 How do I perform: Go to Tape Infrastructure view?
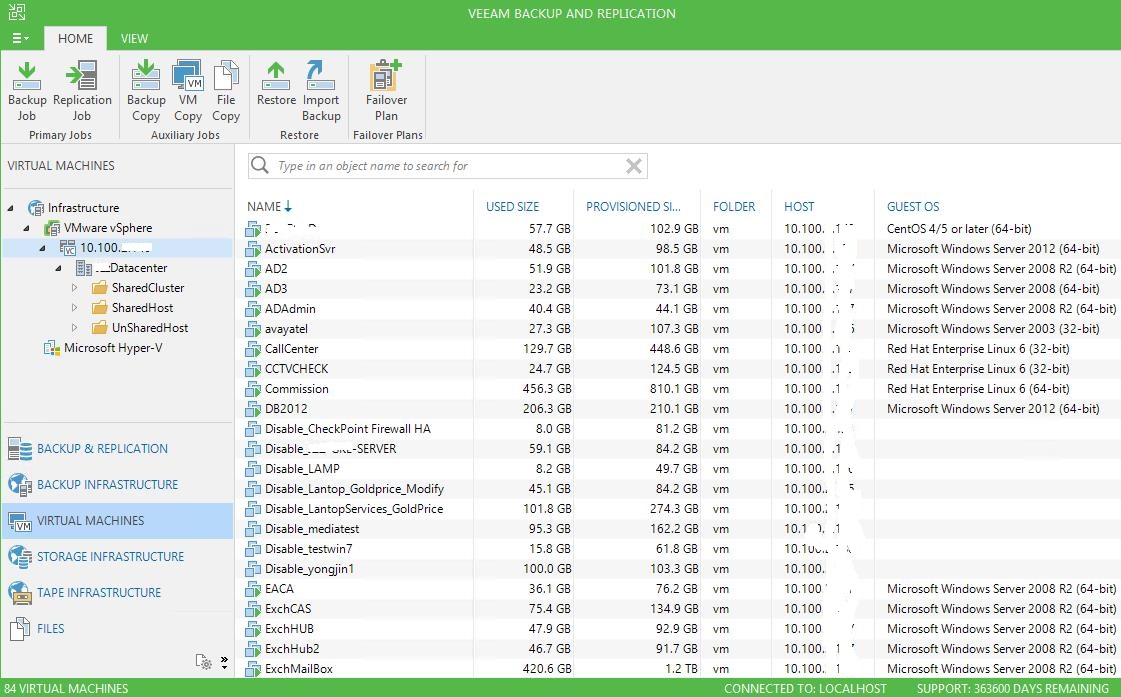[99, 593]
